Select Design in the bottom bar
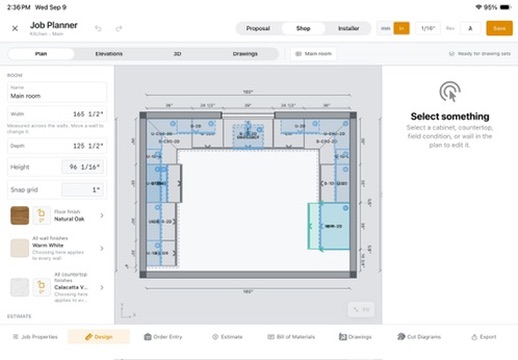Viewport: 518px width, 360px height. pyautogui.click(x=99, y=337)
